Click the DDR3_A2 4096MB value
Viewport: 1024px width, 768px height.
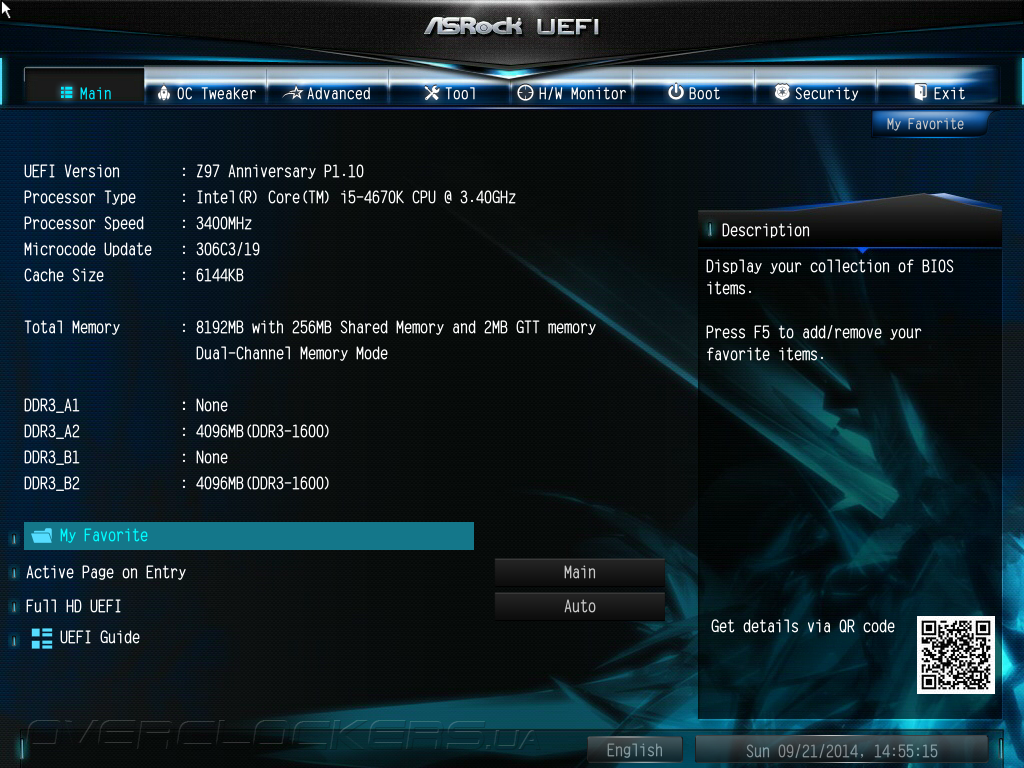pyautogui.click(x=263, y=432)
